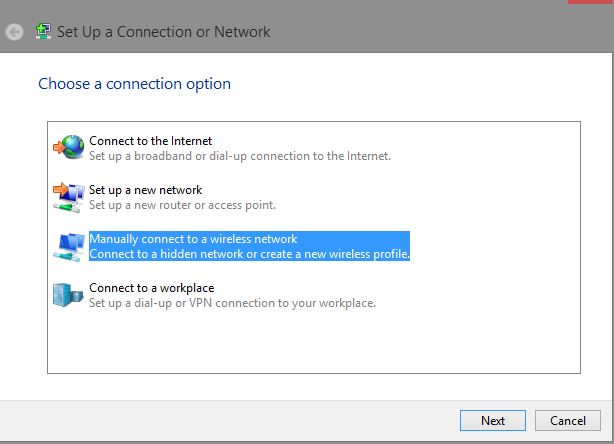Click the Manually connect wireless network icon
614x444 pixels.
[x=69, y=246]
